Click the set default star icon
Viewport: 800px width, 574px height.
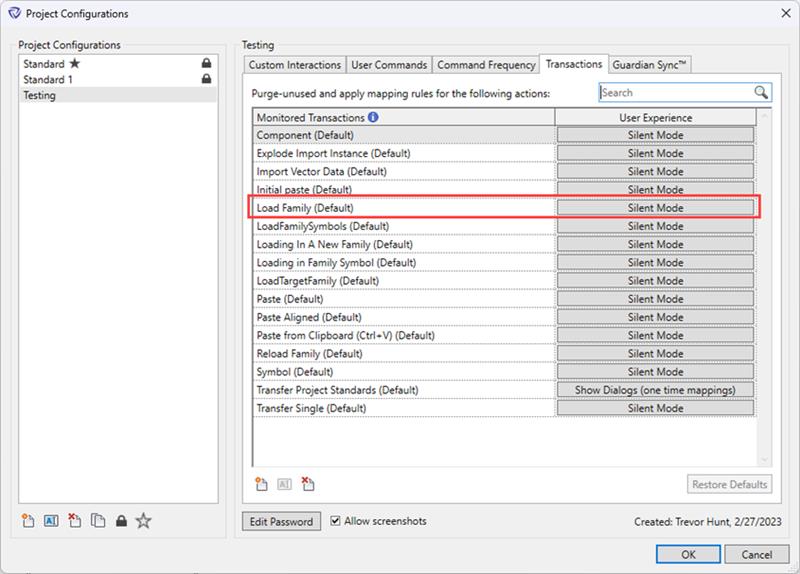pos(143,520)
